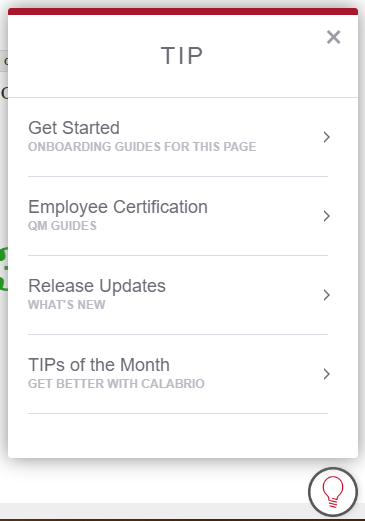
Task: Expand TIPs of the Month chevron
Action: [x=326, y=374]
